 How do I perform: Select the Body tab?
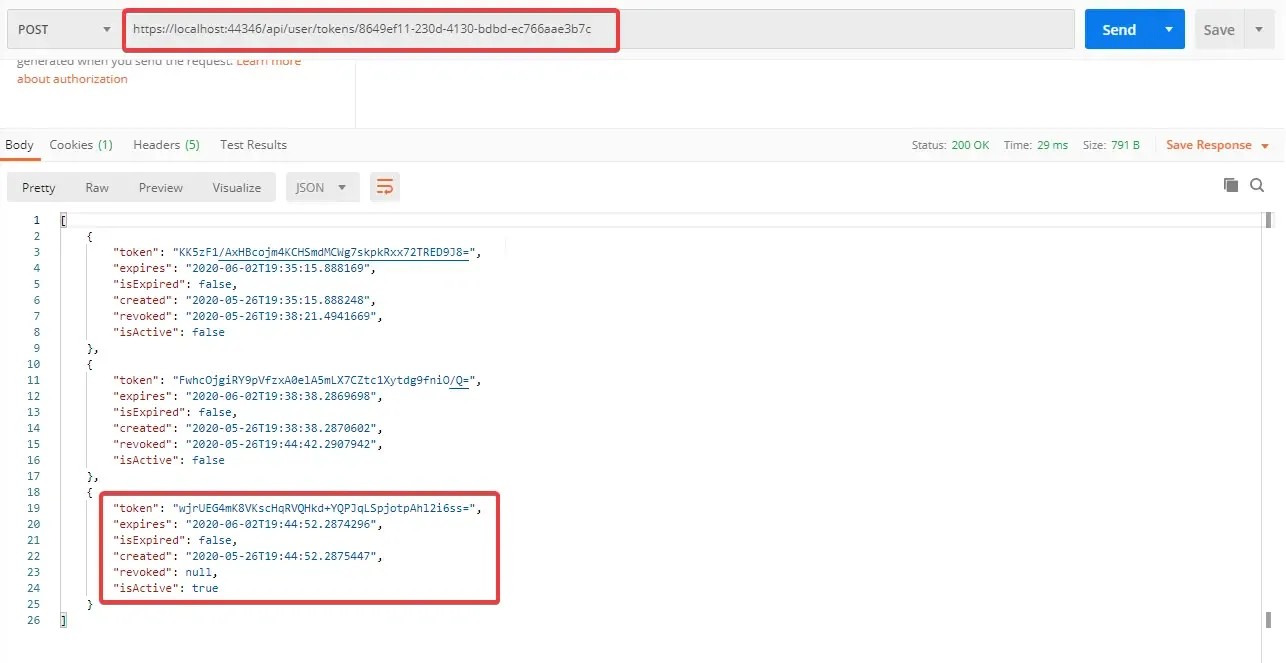[x=19, y=144]
